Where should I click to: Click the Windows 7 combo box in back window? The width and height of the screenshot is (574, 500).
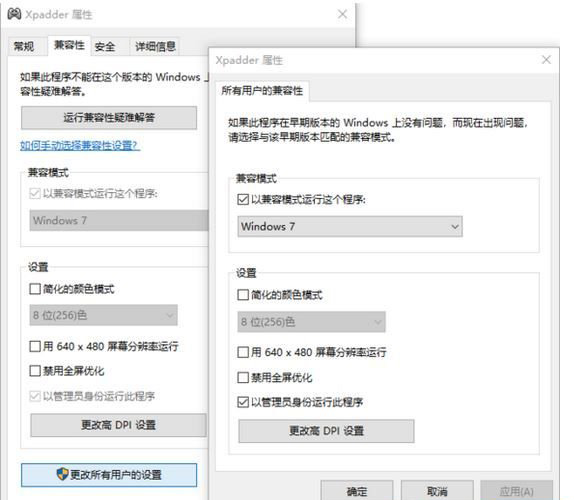(119, 220)
